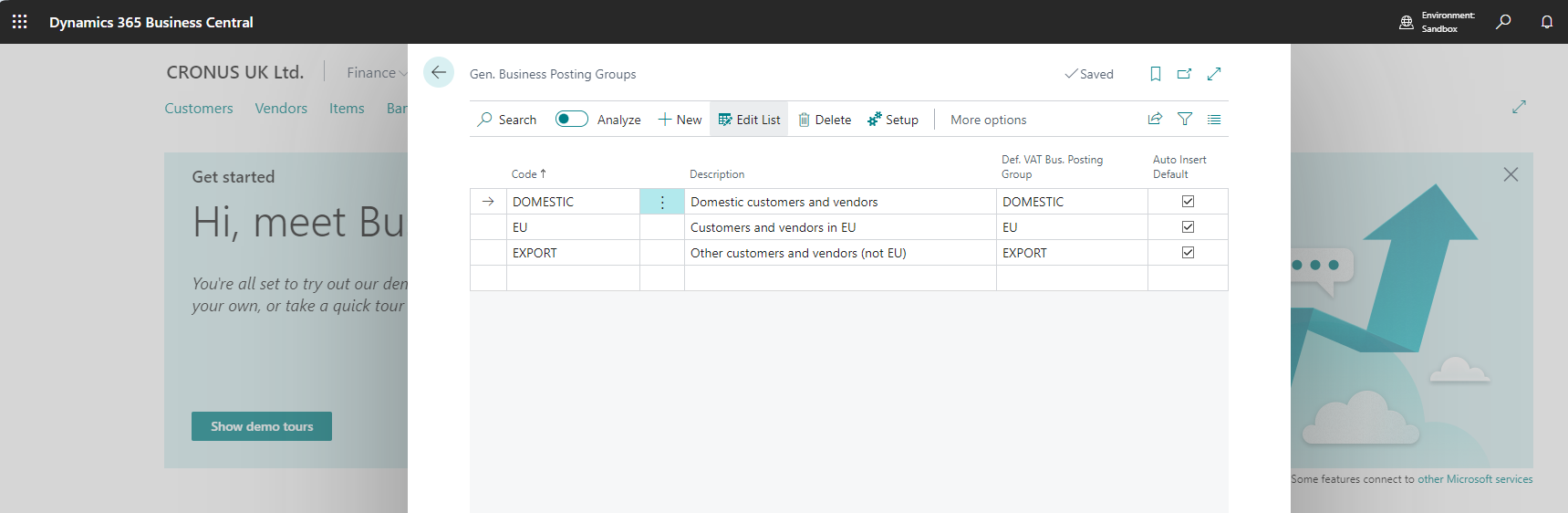Open this page in new window
Viewport: 1568px width, 513px height.
pos(1184,74)
